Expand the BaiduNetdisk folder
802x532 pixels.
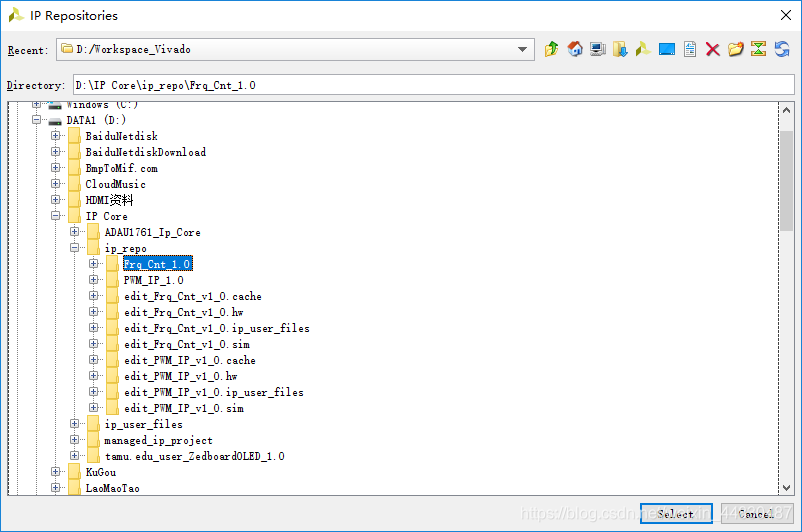[x=55, y=136]
